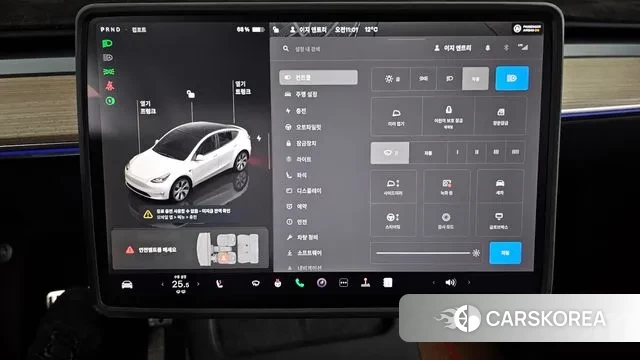Tap the LTE signal icon

point(523,47)
